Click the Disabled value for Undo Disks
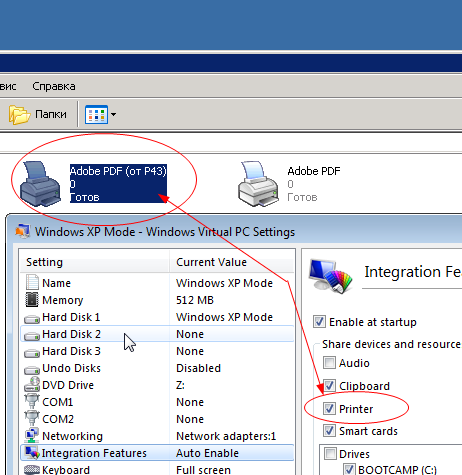 click(x=198, y=368)
